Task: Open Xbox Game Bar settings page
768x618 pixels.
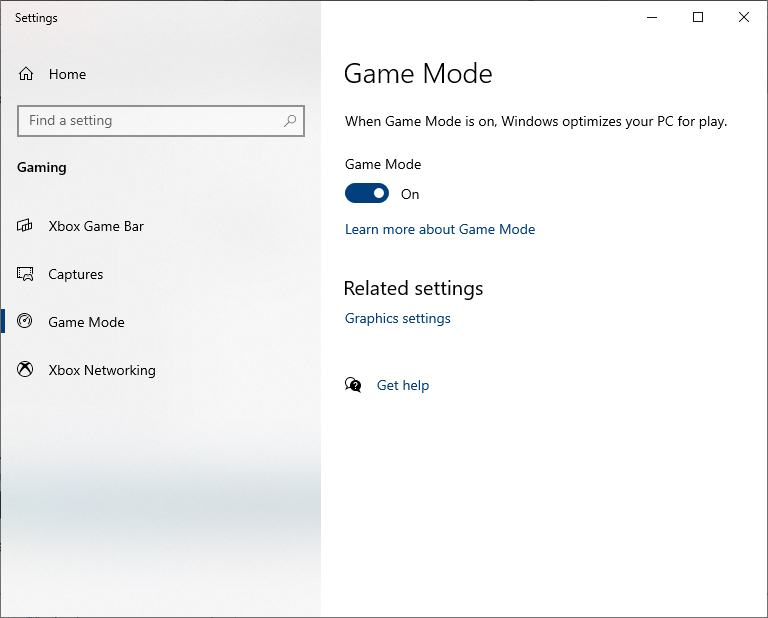Action: (x=96, y=226)
